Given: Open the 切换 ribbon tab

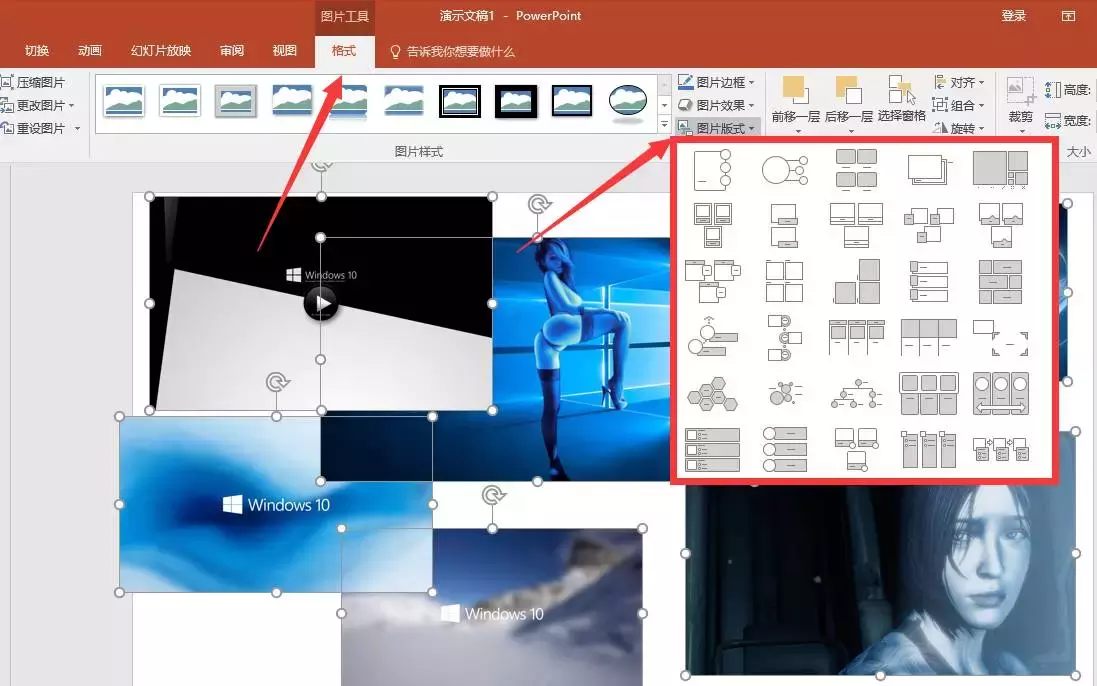Looking at the screenshot, I should pos(36,50).
